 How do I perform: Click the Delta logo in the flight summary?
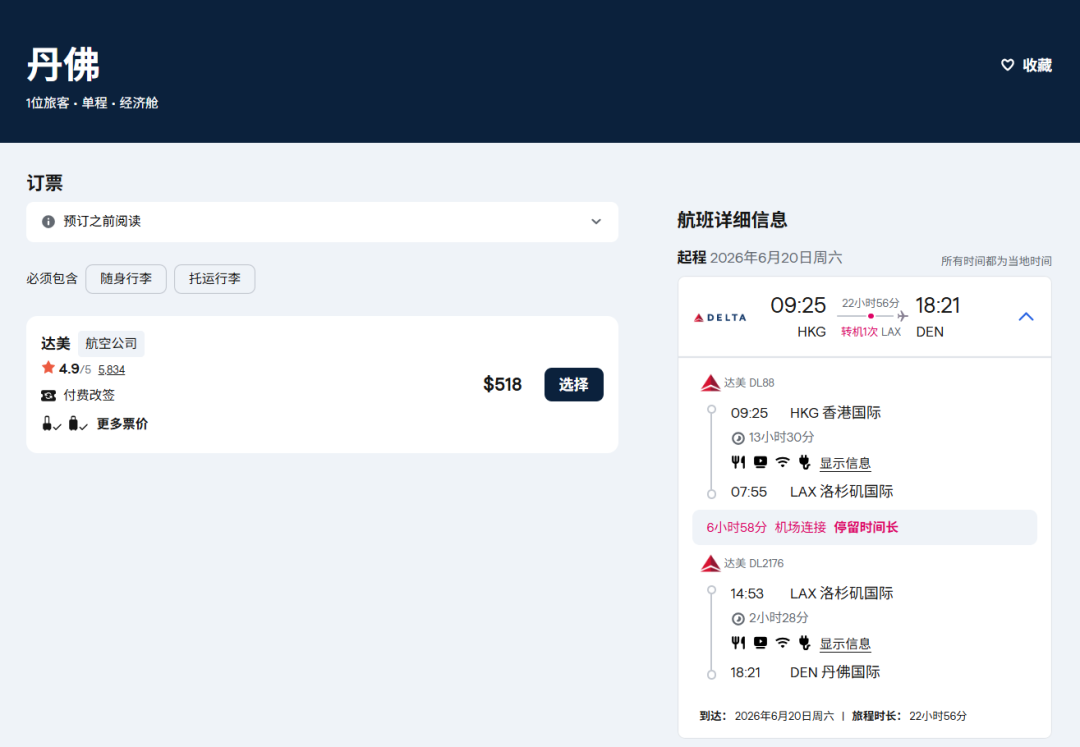720,317
